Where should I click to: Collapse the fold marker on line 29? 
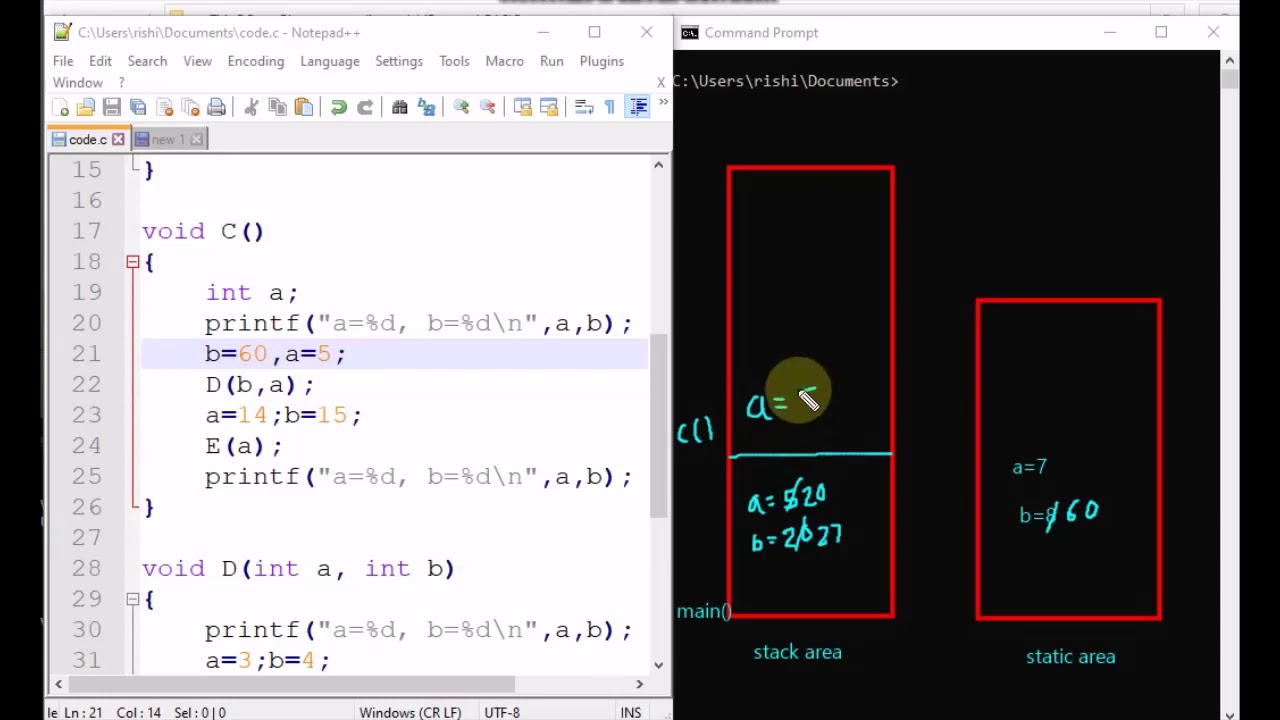click(132, 599)
